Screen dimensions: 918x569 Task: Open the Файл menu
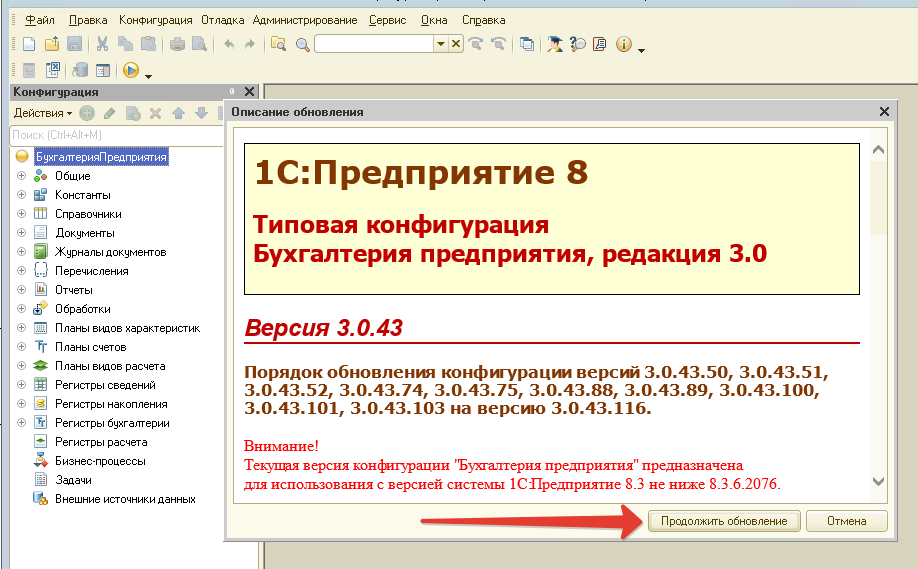point(40,20)
